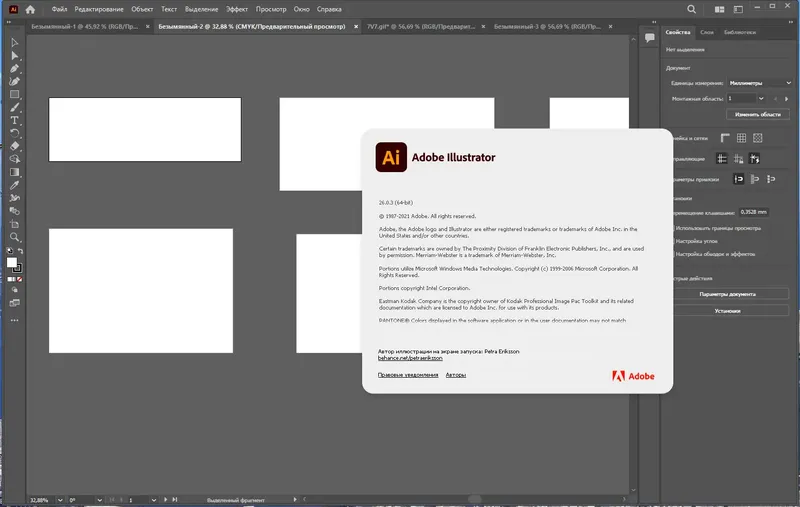The width and height of the screenshot is (800, 507).
Task: Select the Gradient tool
Action: [14, 172]
